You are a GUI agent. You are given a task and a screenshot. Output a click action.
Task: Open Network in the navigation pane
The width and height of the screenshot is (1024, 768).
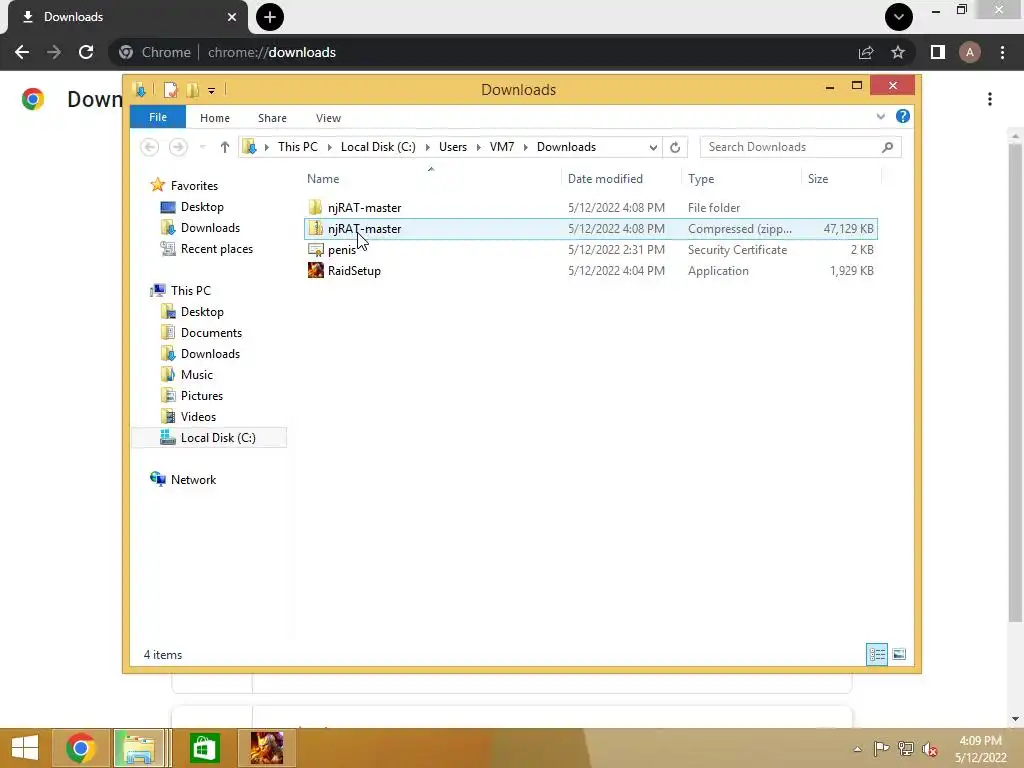click(x=193, y=479)
